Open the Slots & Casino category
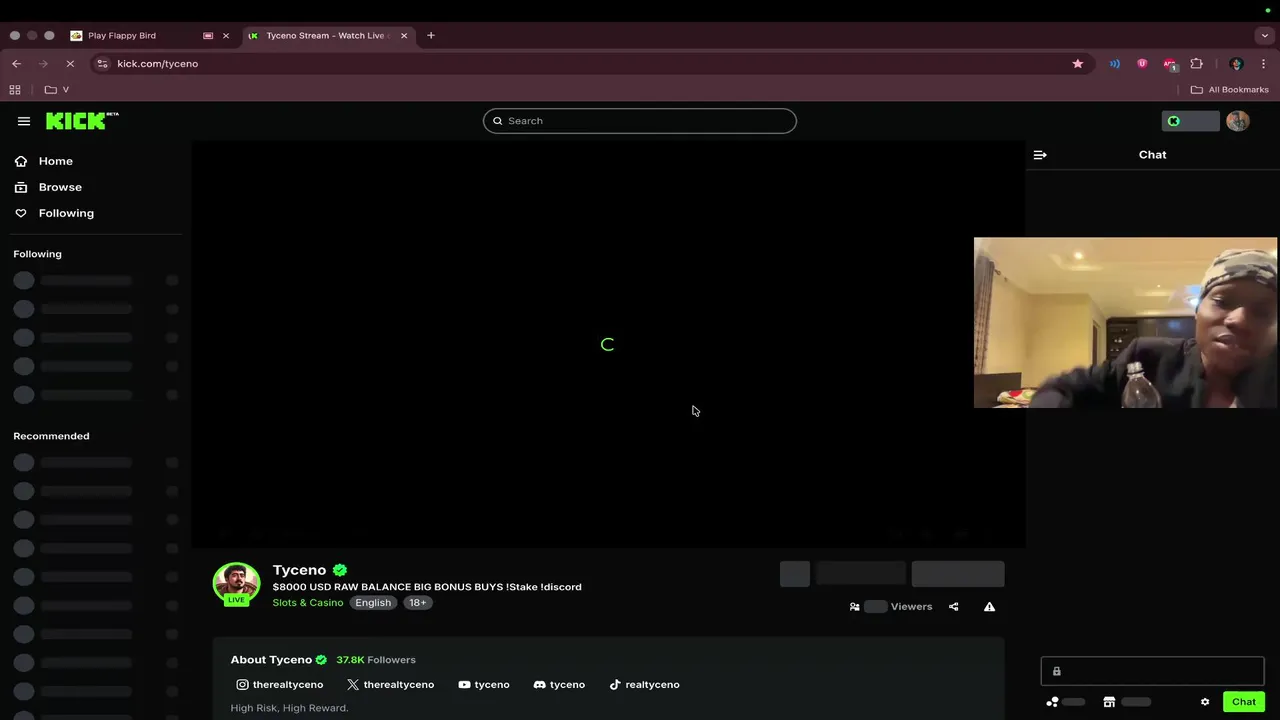Viewport: 1280px width, 720px height. pyautogui.click(x=308, y=603)
